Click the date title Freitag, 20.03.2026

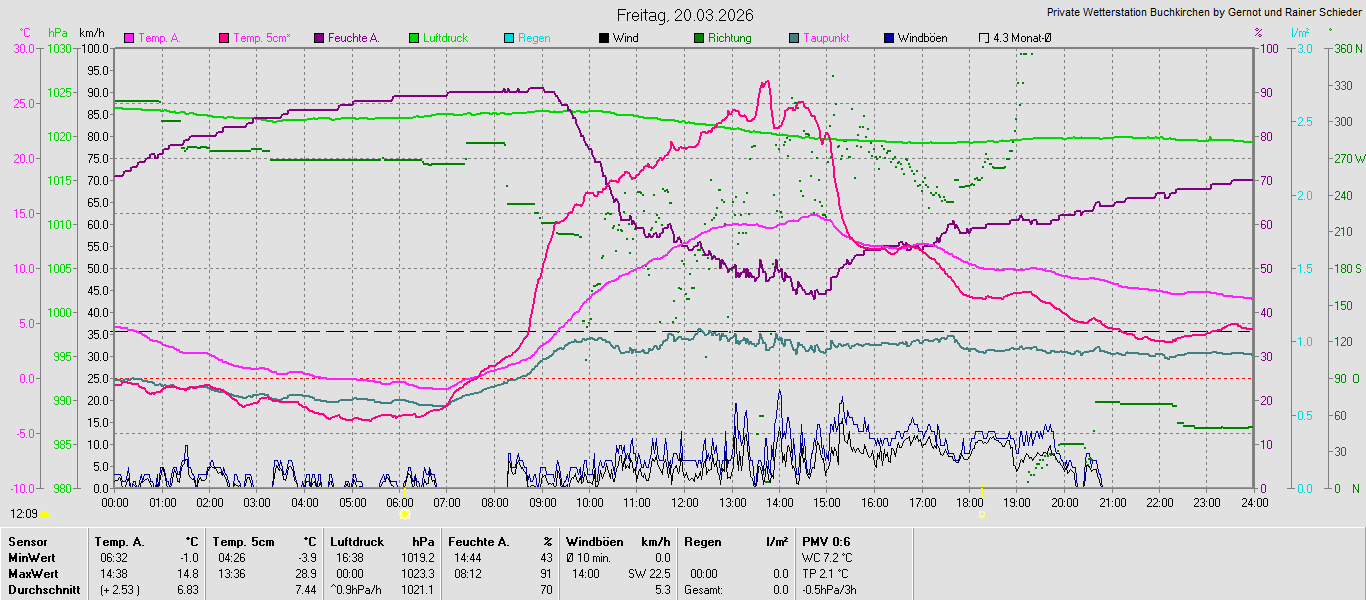685,15
